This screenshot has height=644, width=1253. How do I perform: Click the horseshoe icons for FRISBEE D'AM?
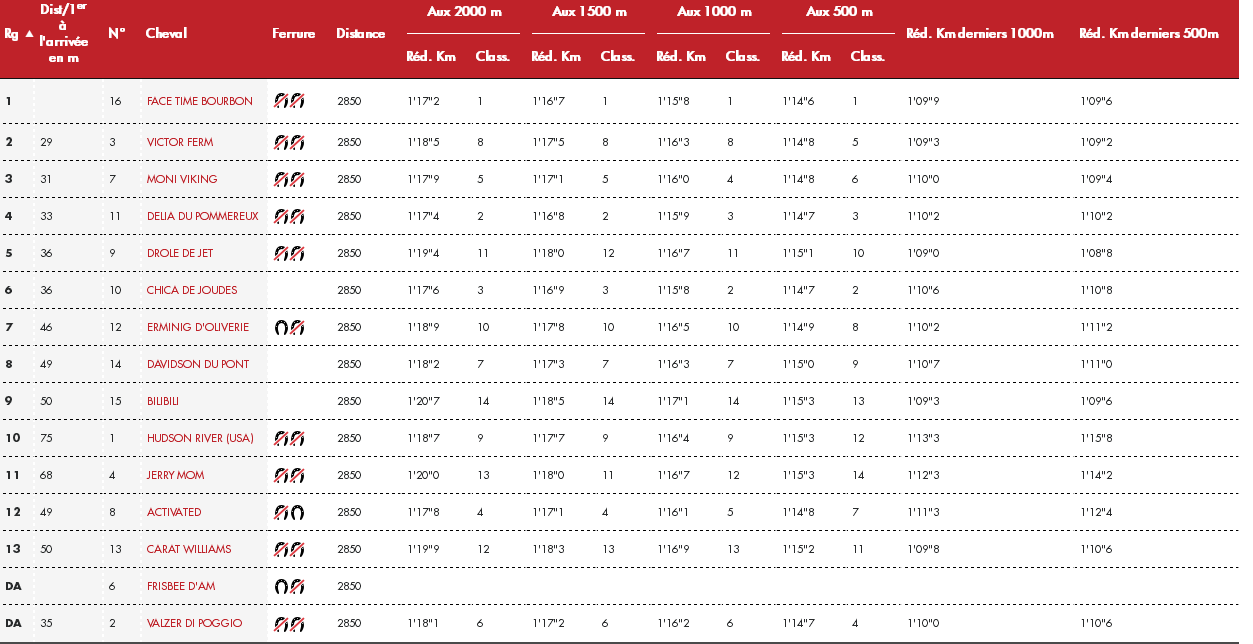coord(290,586)
